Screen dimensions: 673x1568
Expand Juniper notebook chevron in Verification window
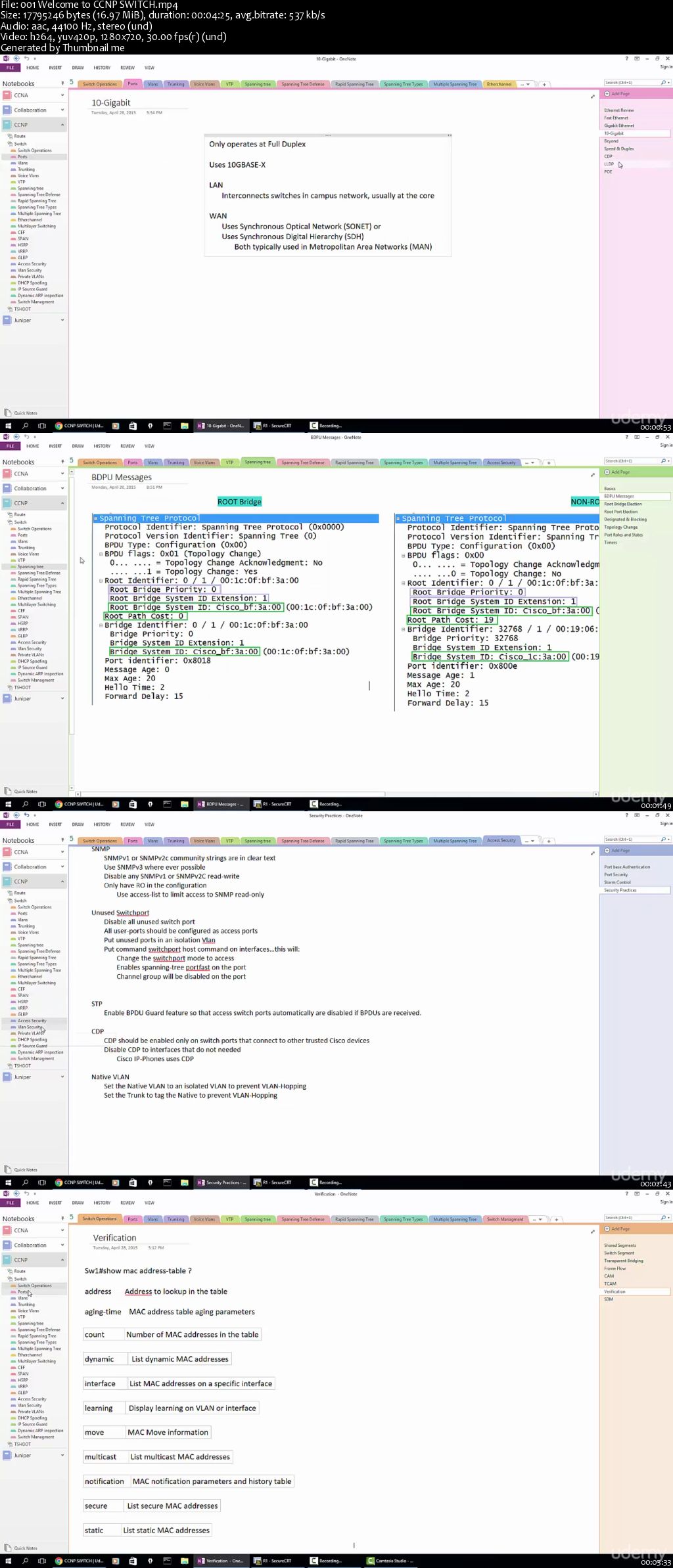pyautogui.click(x=62, y=1455)
